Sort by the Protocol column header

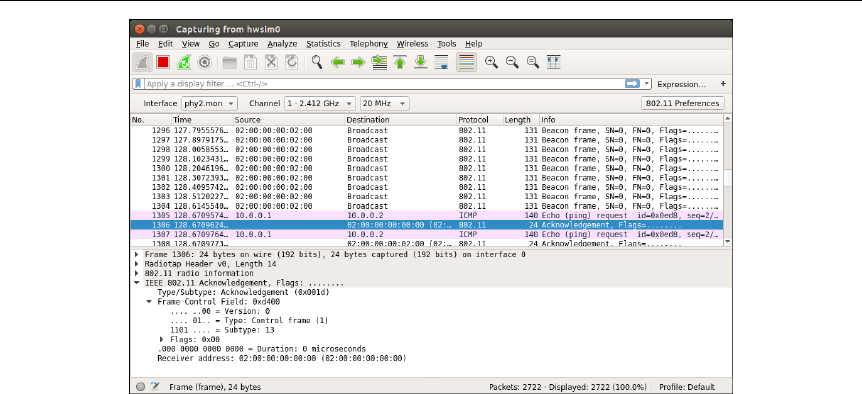click(x=480, y=120)
